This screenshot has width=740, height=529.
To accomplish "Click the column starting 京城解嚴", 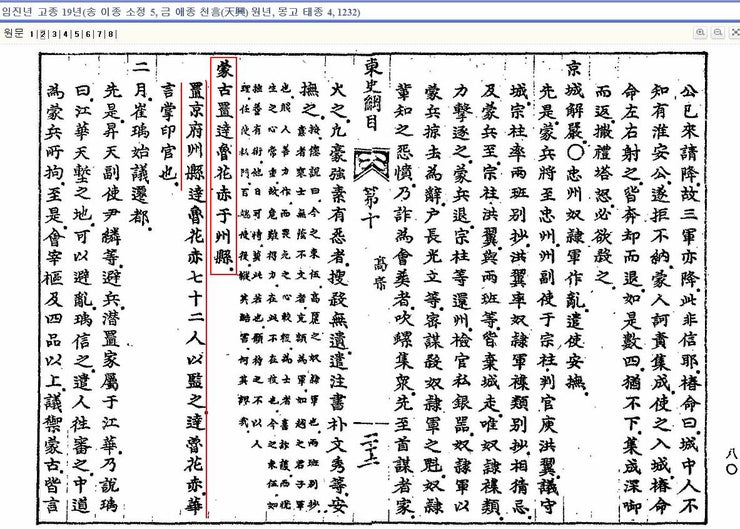I will (x=575, y=227).
